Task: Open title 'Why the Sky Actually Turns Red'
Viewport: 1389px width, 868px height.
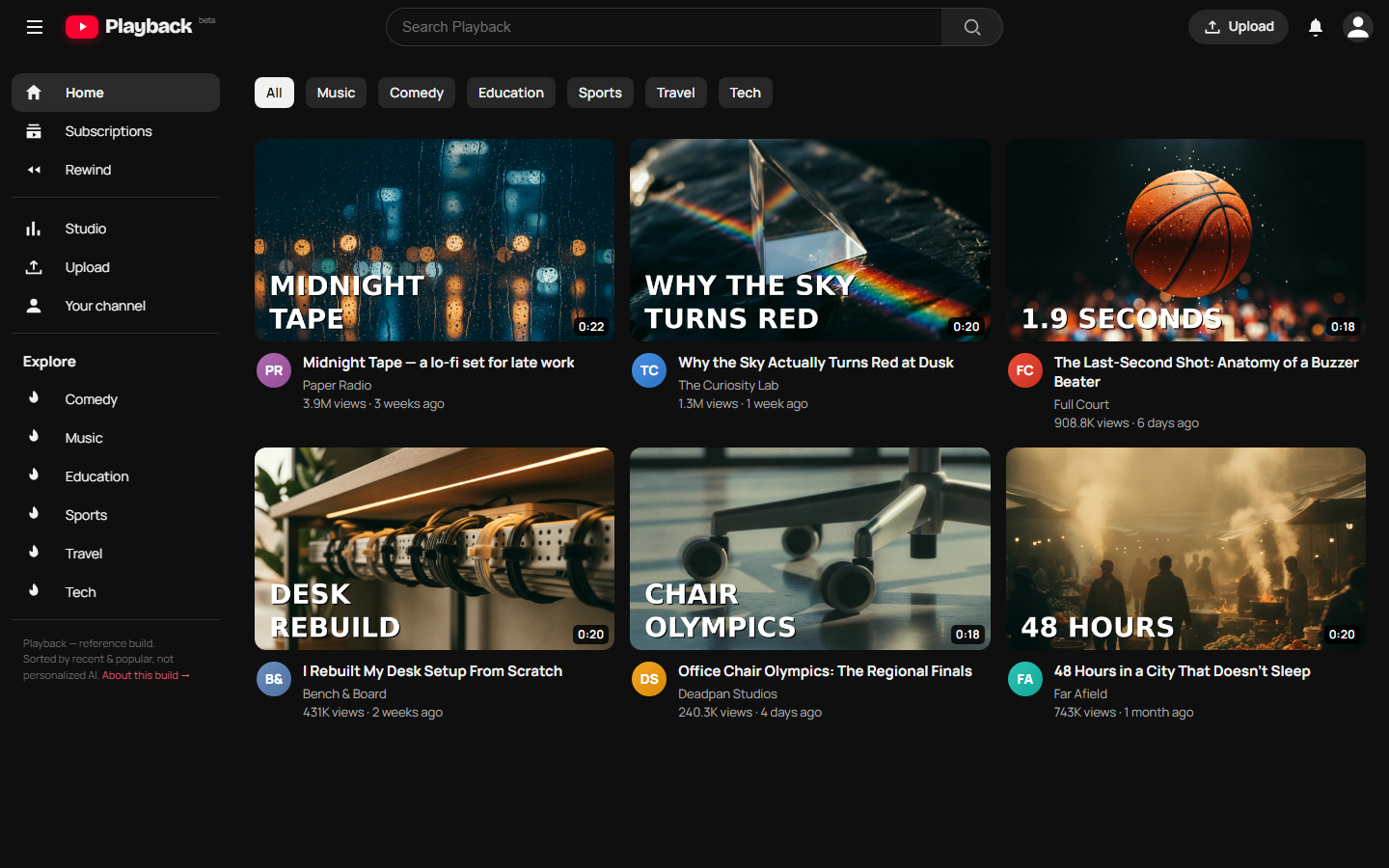Action: 816,363
